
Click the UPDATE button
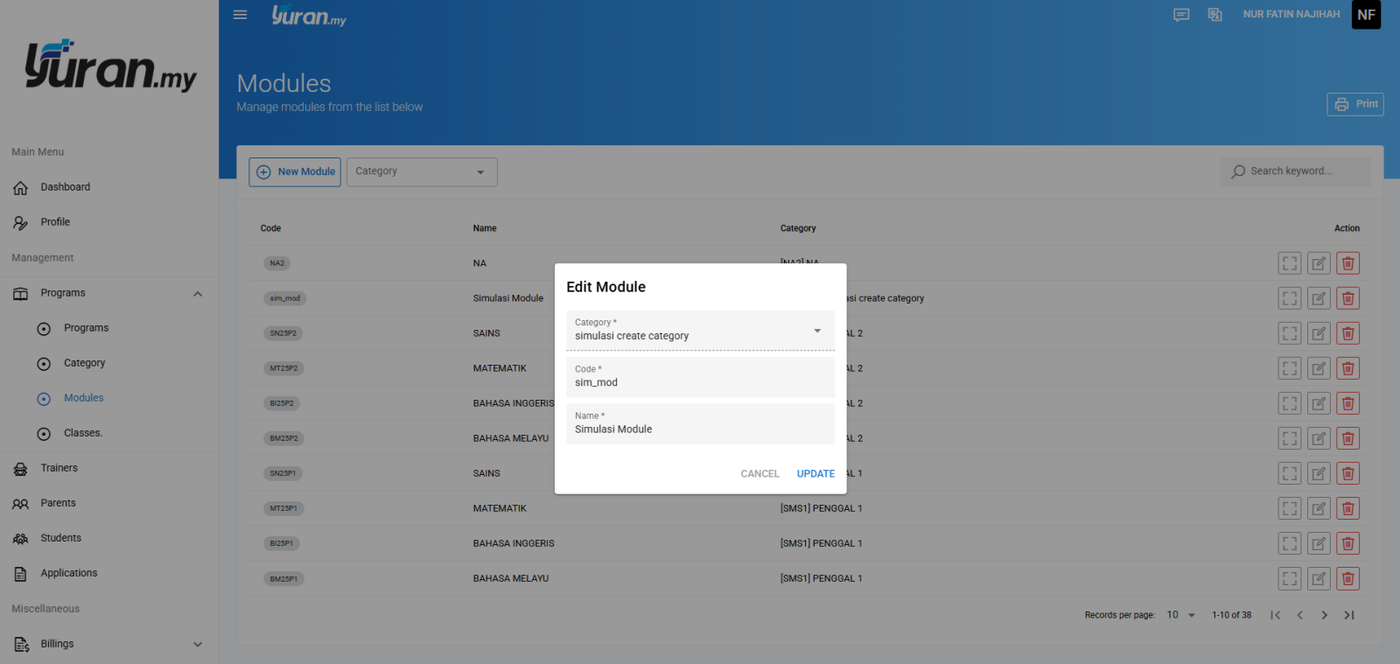816,474
